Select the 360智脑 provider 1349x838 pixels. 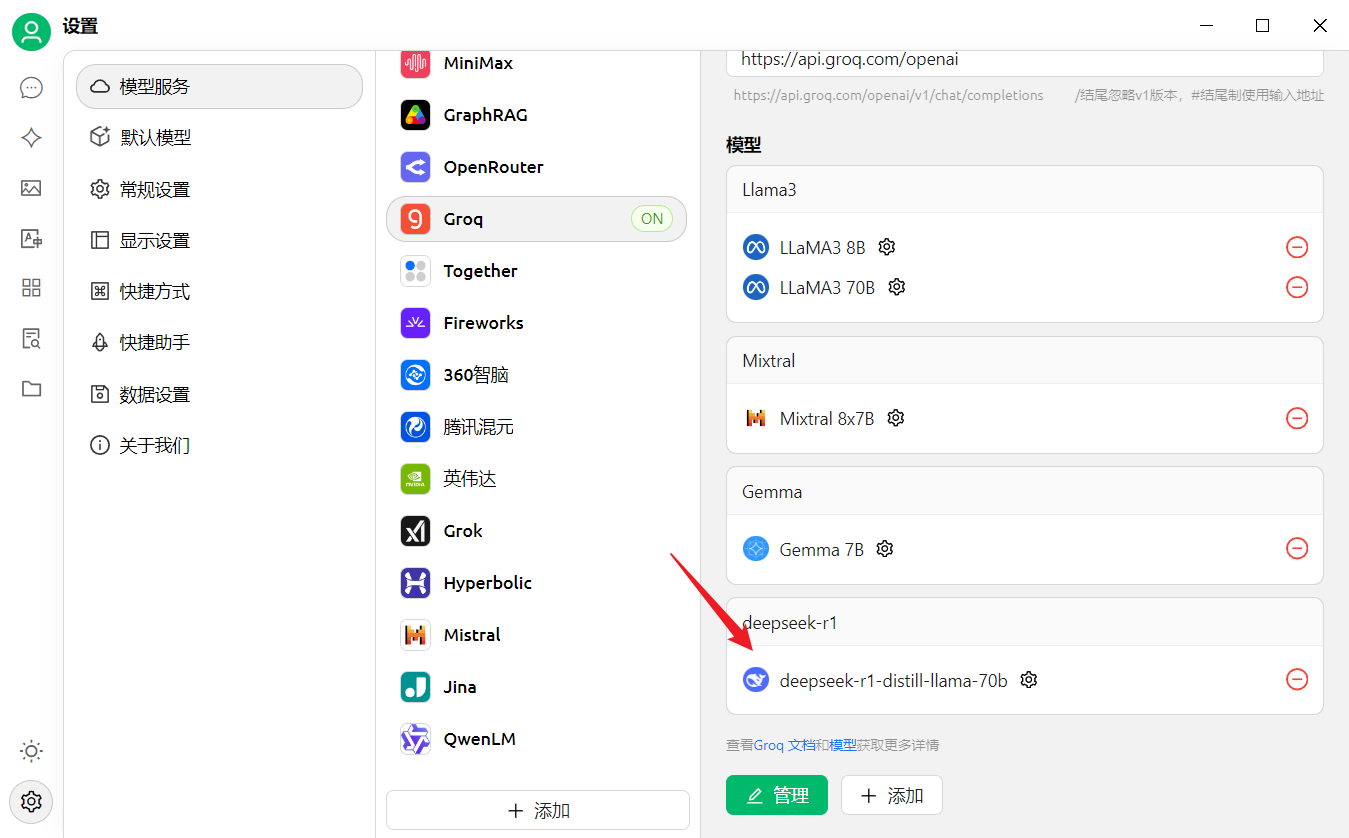pos(536,375)
